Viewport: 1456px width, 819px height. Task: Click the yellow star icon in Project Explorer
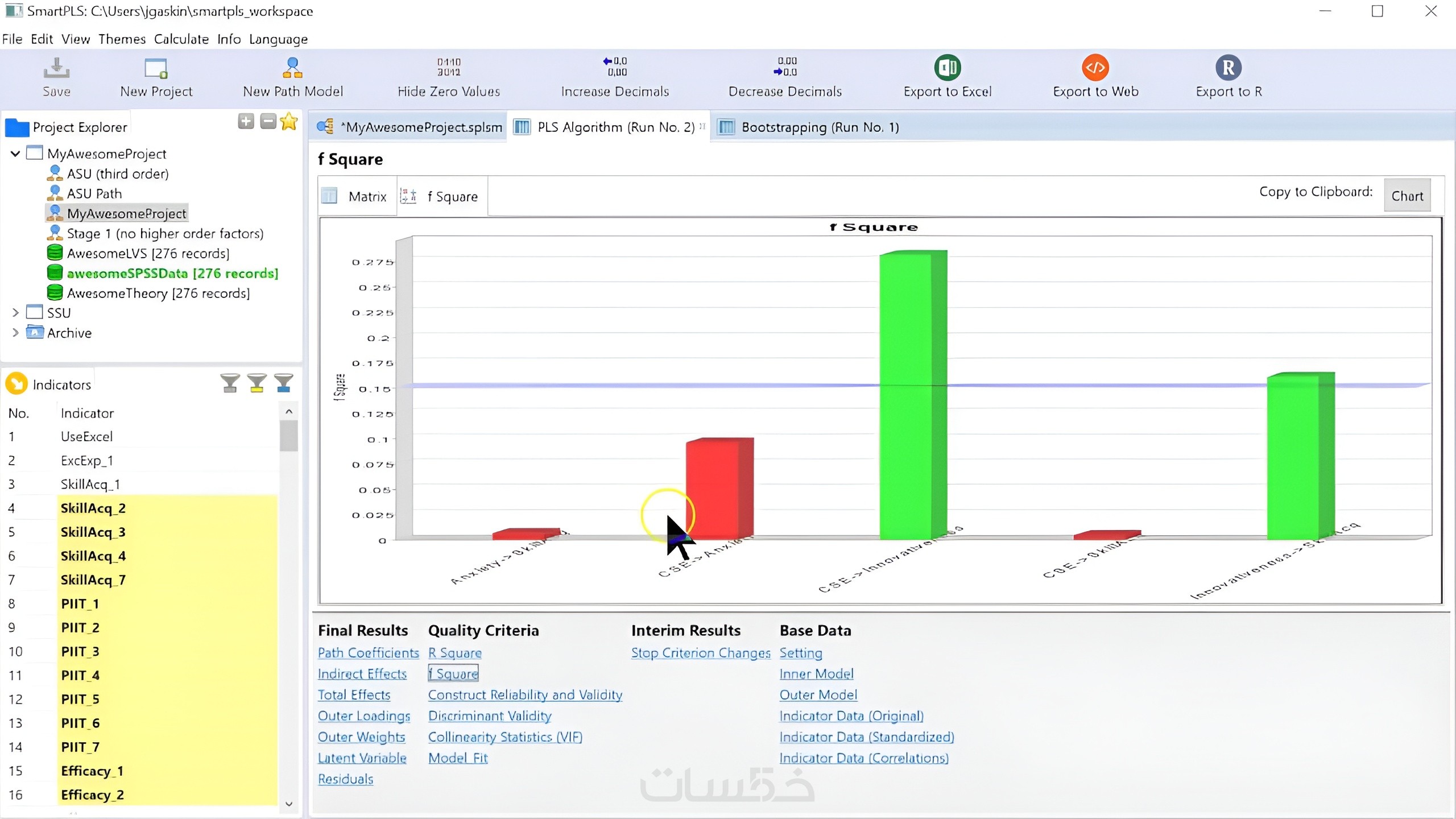click(x=289, y=121)
